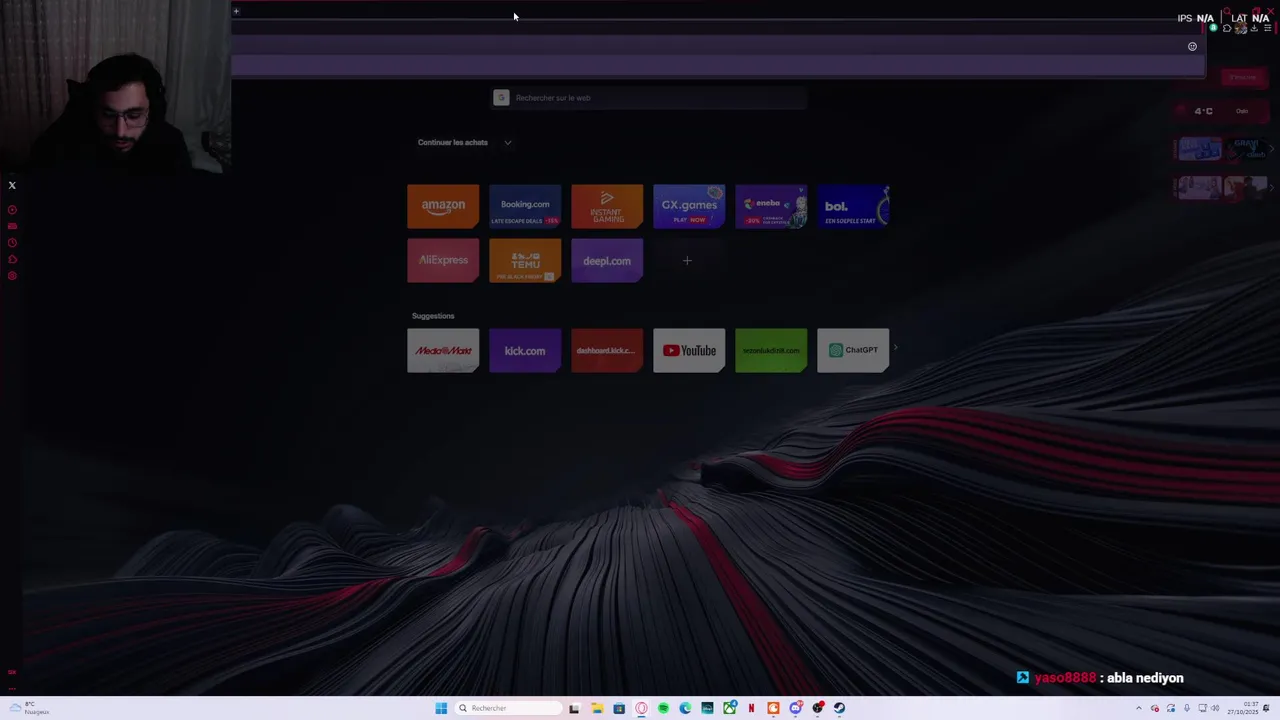1280x720 pixels.
Task: Focus the 'Rechercher sur le web' search box
Action: click(x=649, y=97)
